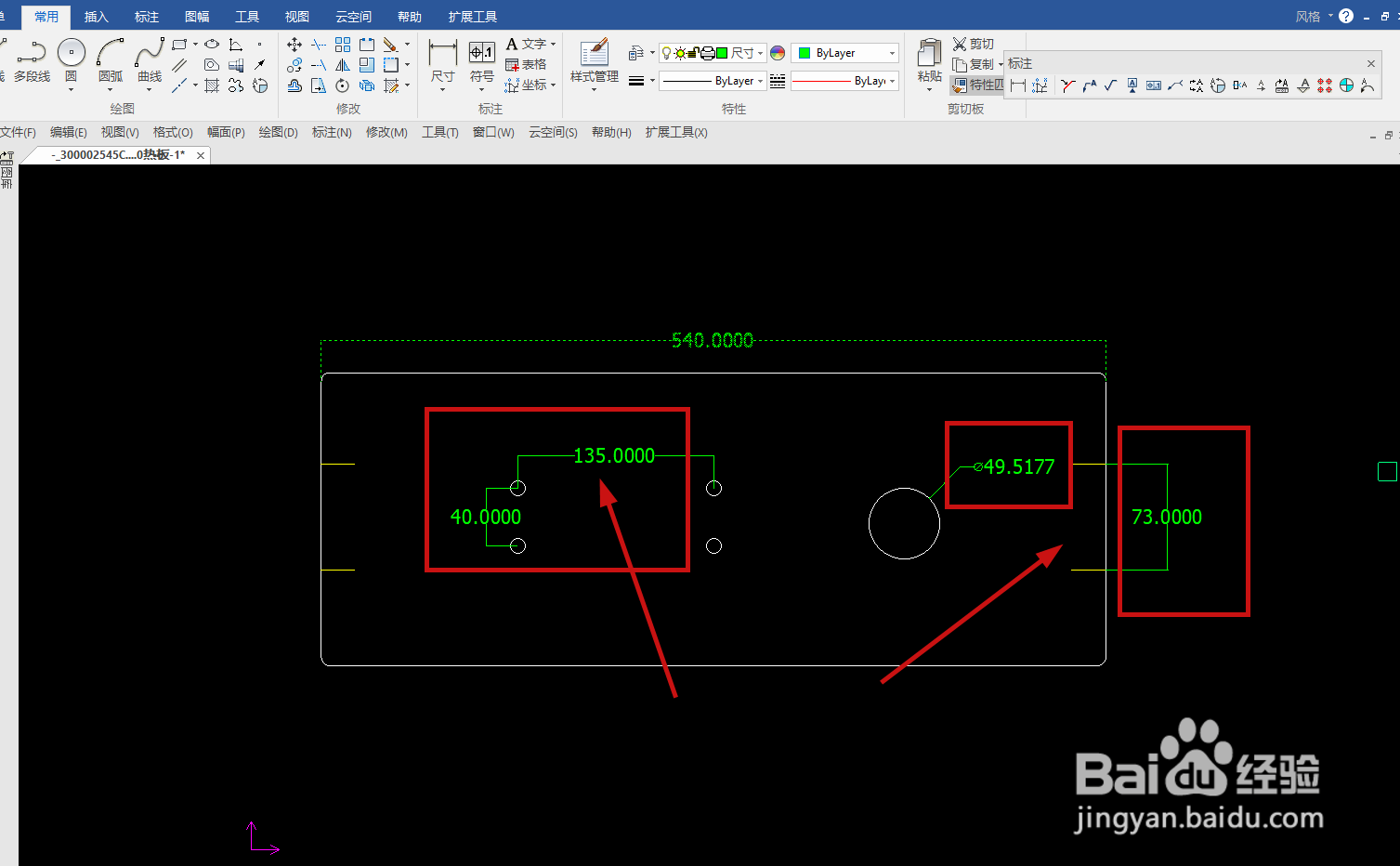Expand the 复制 copy dropdown arrow
The image size is (1400, 866).
pos(1001,64)
